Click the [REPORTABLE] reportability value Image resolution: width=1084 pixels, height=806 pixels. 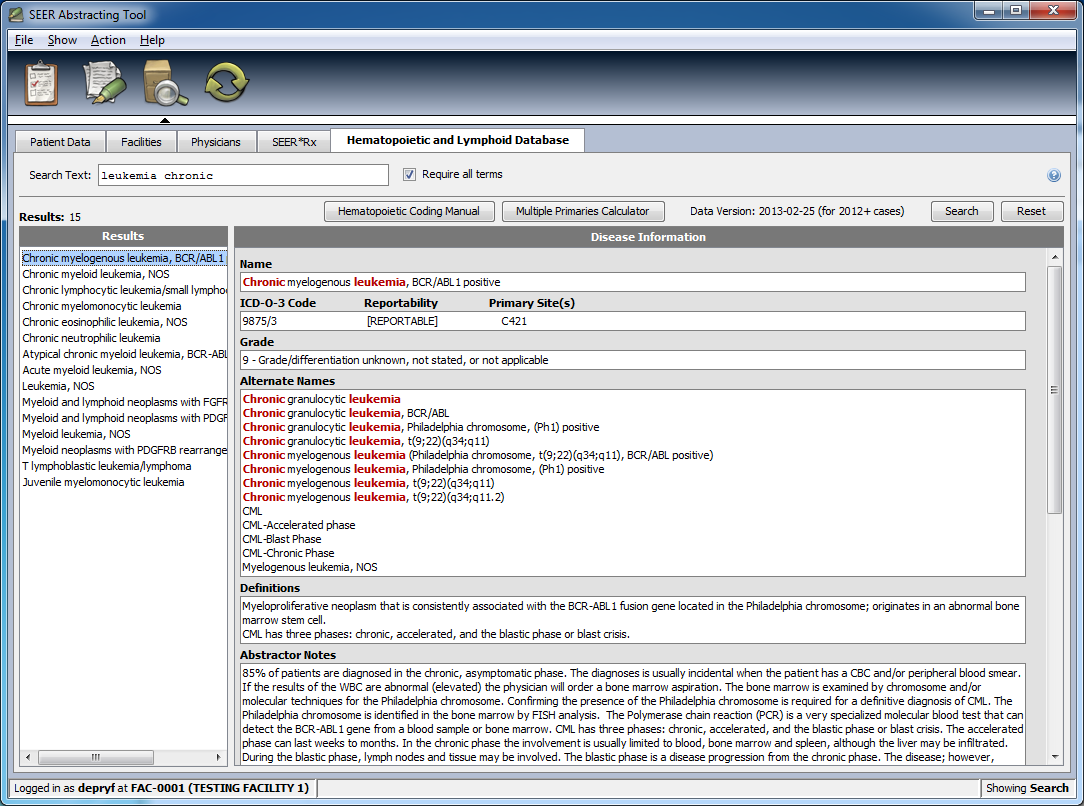pyautogui.click(x=402, y=321)
